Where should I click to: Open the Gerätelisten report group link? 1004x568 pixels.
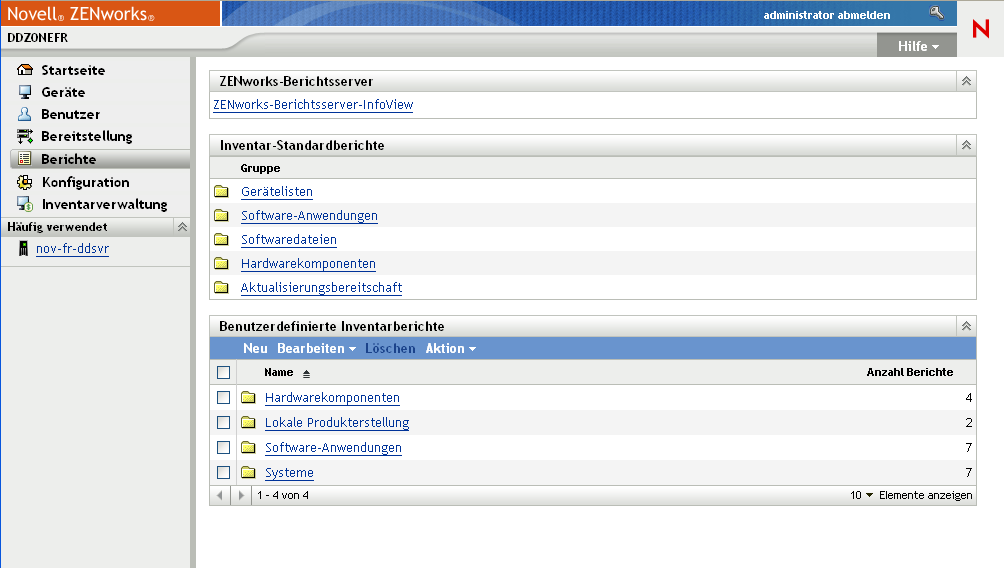pos(277,191)
